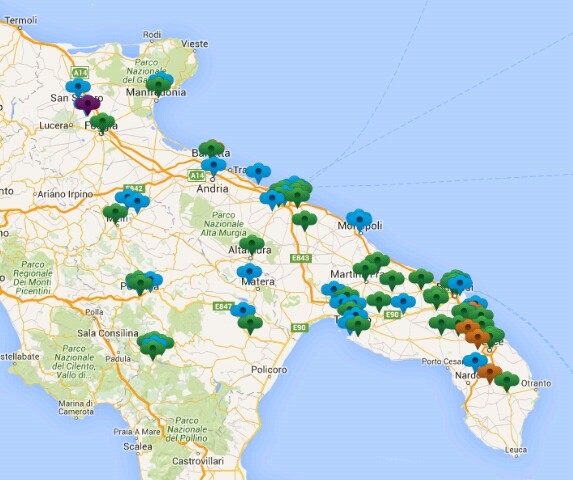
Task: Click the E843 road sign
Action: tap(301, 258)
